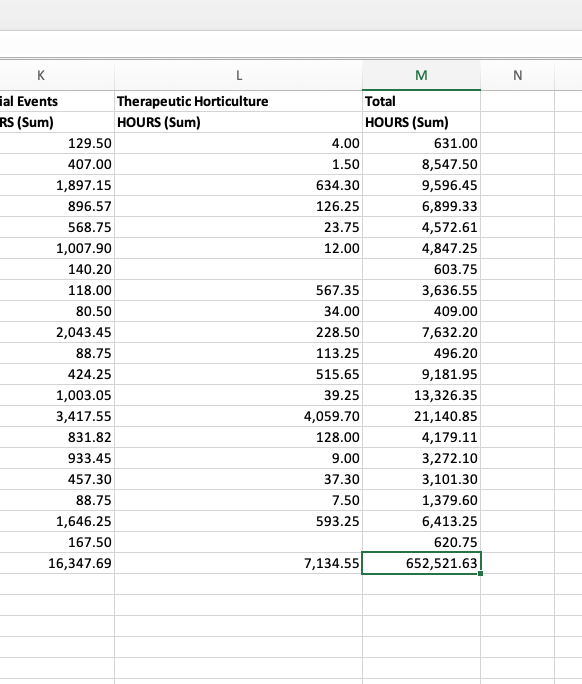The image size is (582, 684).
Task: Select cell with value 1,007.90
Action: point(57,248)
